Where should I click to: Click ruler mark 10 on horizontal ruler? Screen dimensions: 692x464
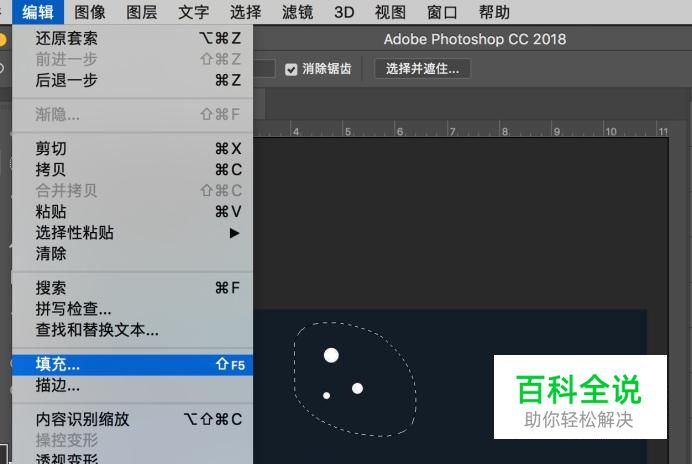(x=611, y=131)
